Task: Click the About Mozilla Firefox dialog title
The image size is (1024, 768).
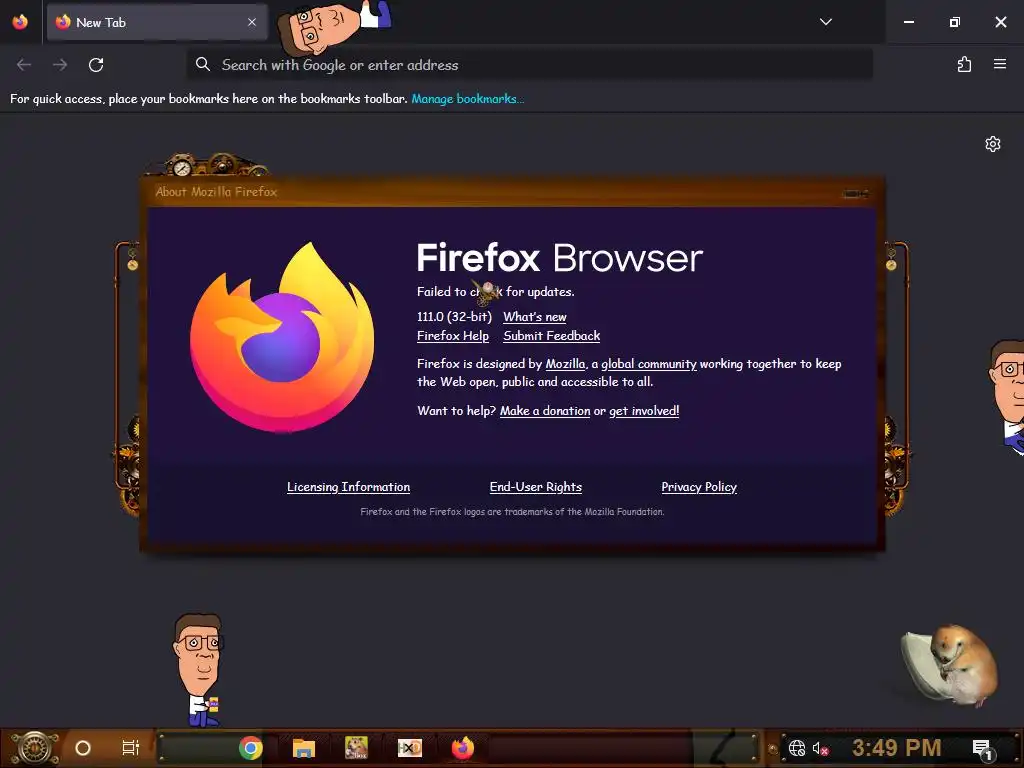Action: tap(216, 192)
